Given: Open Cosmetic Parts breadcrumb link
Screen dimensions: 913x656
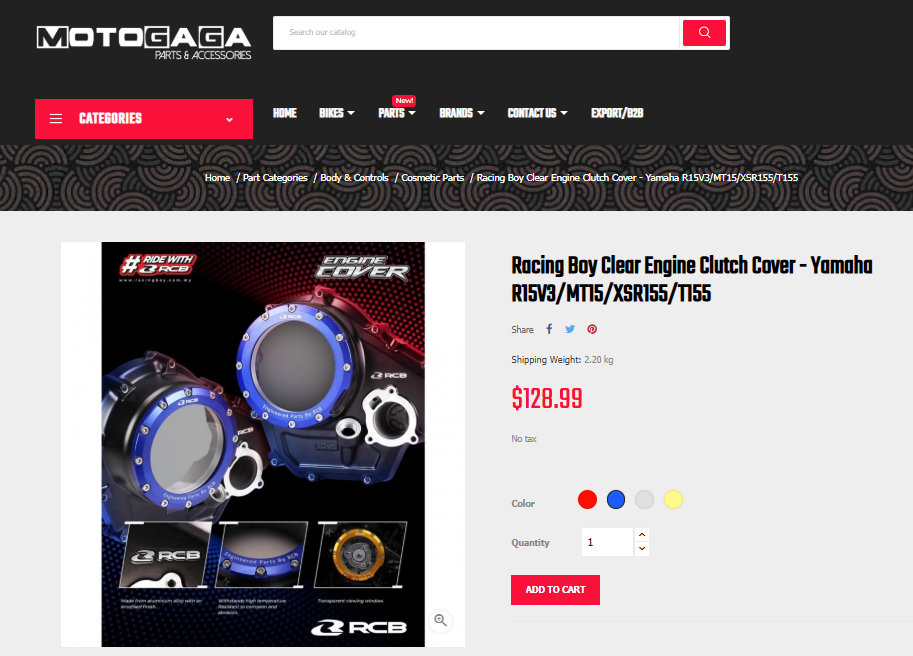Looking at the screenshot, I should tap(433, 178).
